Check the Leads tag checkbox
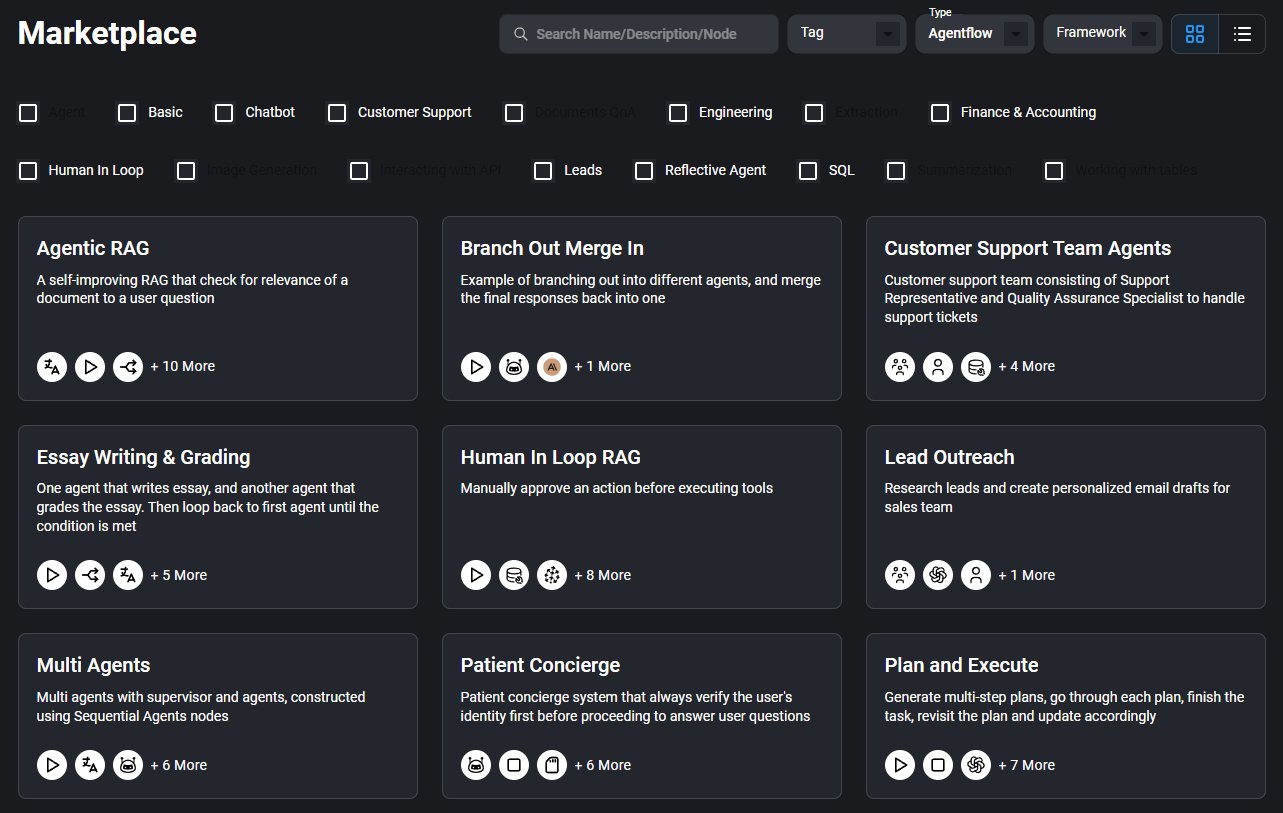 543,171
